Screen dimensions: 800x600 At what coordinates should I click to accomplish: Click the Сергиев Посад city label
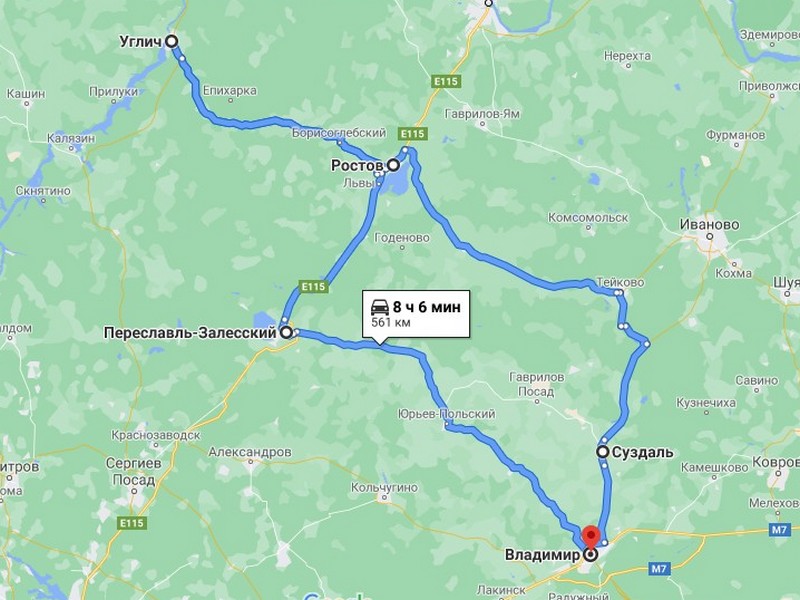coord(134,471)
